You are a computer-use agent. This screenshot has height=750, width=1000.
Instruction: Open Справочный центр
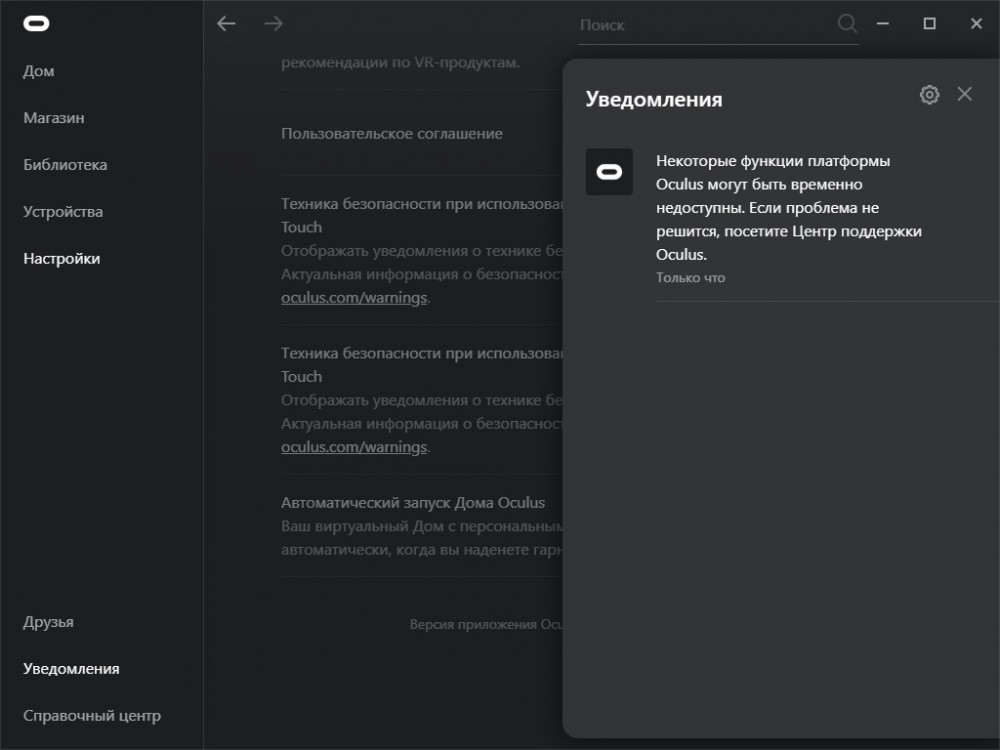click(92, 716)
